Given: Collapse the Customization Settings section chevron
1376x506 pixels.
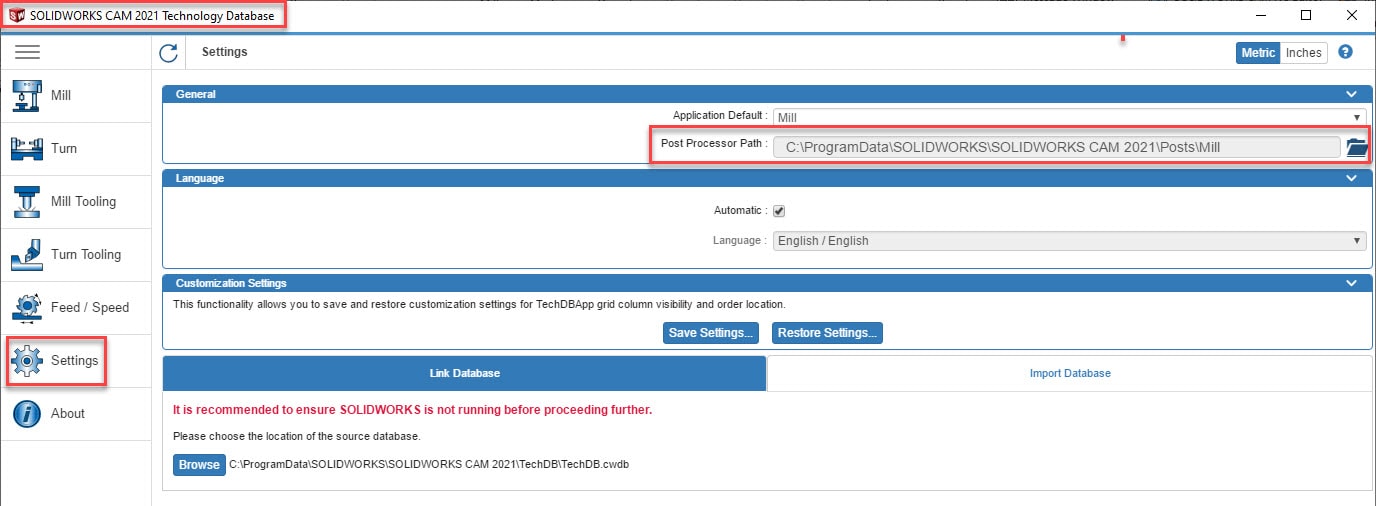Looking at the screenshot, I should tap(1351, 283).
